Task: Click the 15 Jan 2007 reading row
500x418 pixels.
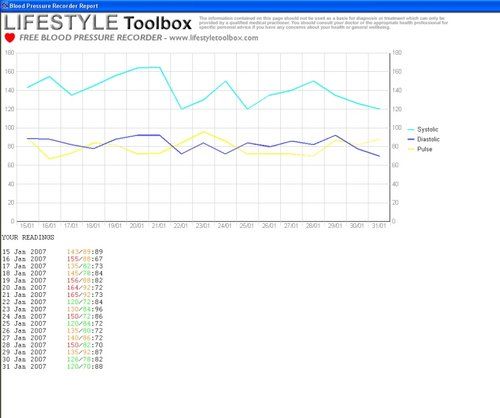Action: [52, 252]
